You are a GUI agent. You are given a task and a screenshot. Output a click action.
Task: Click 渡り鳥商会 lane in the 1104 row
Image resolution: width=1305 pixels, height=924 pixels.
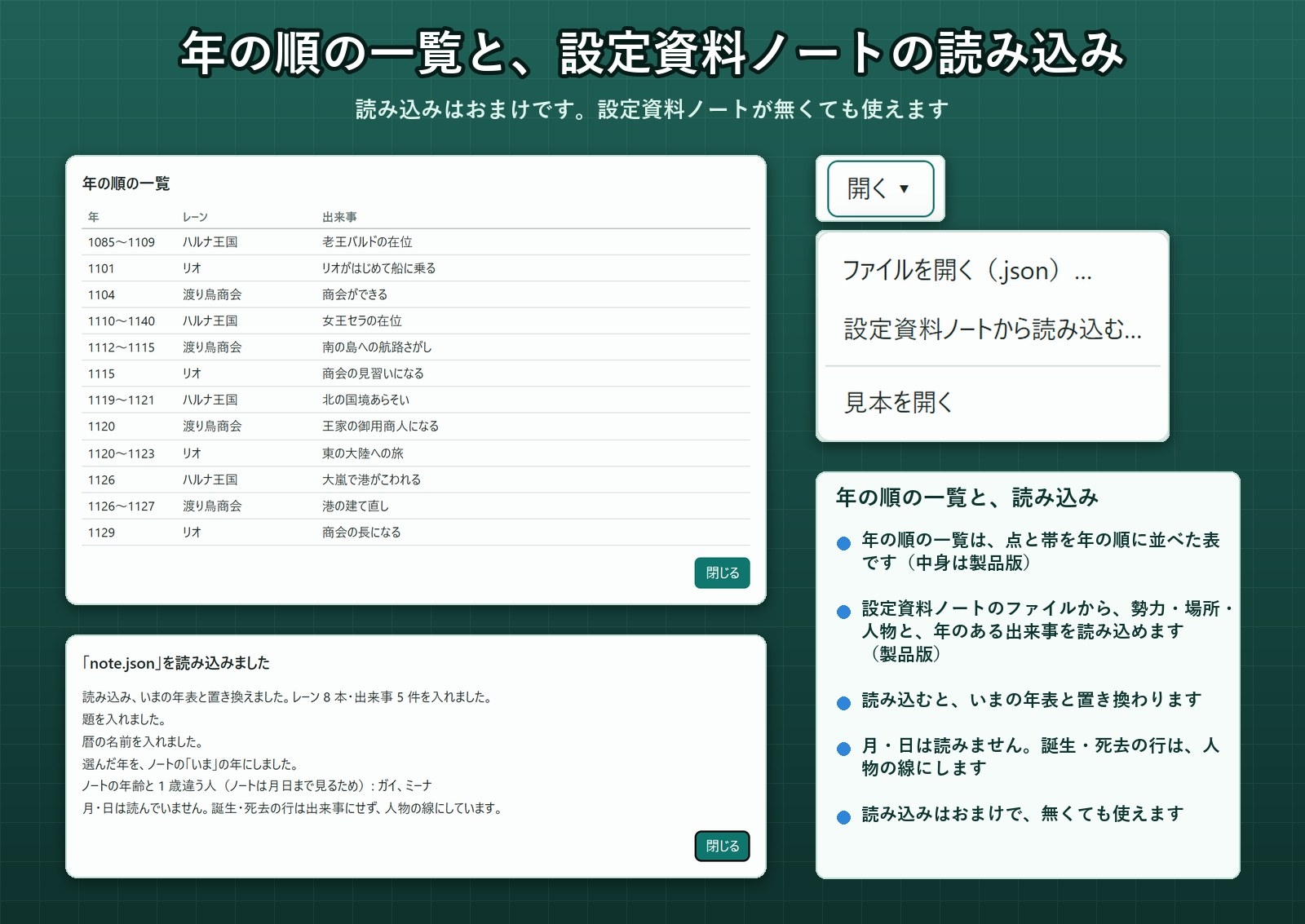coord(212,294)
